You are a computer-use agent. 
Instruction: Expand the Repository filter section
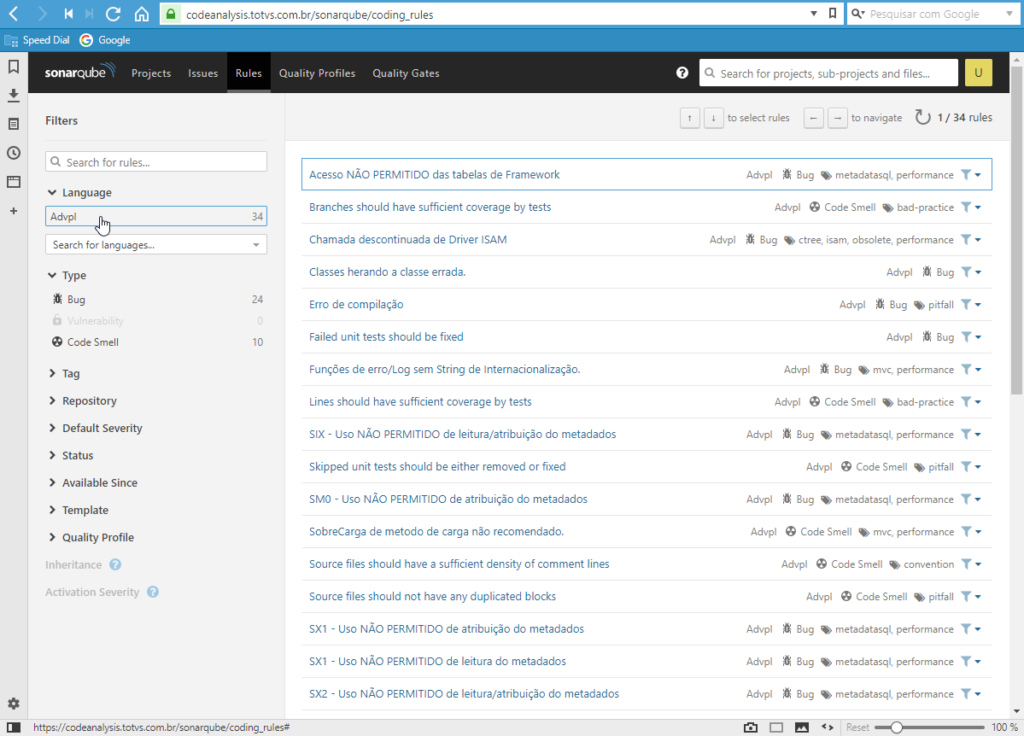(82, 401)
